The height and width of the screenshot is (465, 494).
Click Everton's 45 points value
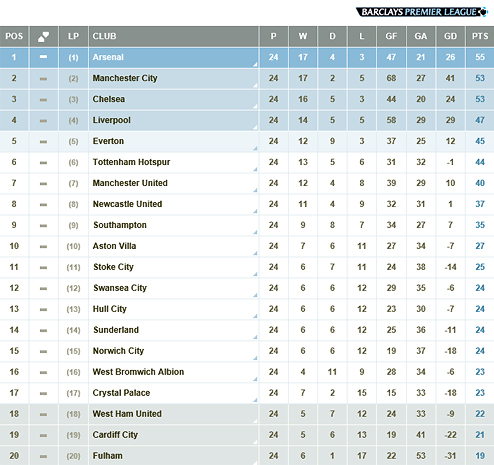(x=480, y=141)
